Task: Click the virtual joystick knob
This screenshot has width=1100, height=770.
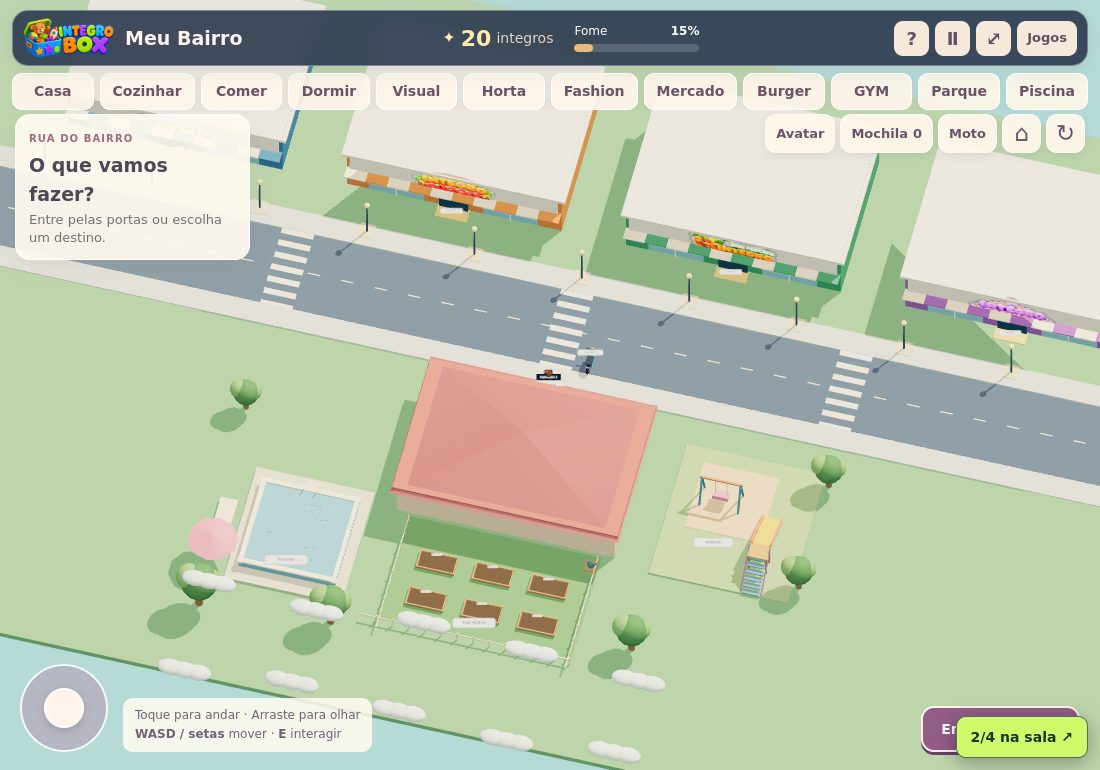Action: pos(64,708)
